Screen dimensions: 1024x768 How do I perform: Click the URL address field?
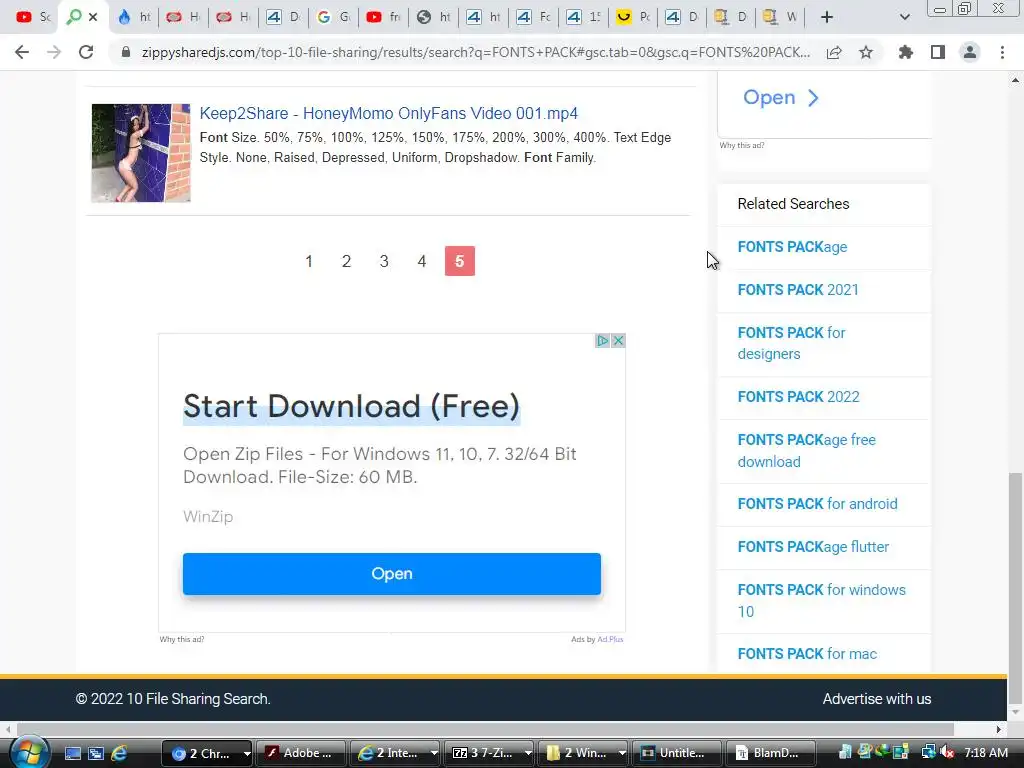[475, 52]
